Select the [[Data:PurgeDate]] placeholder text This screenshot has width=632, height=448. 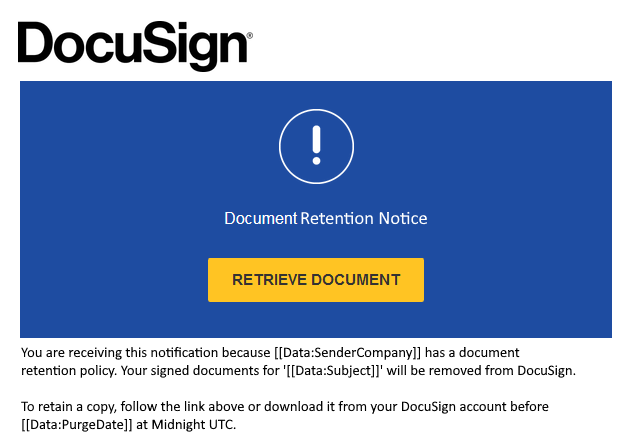77,425
